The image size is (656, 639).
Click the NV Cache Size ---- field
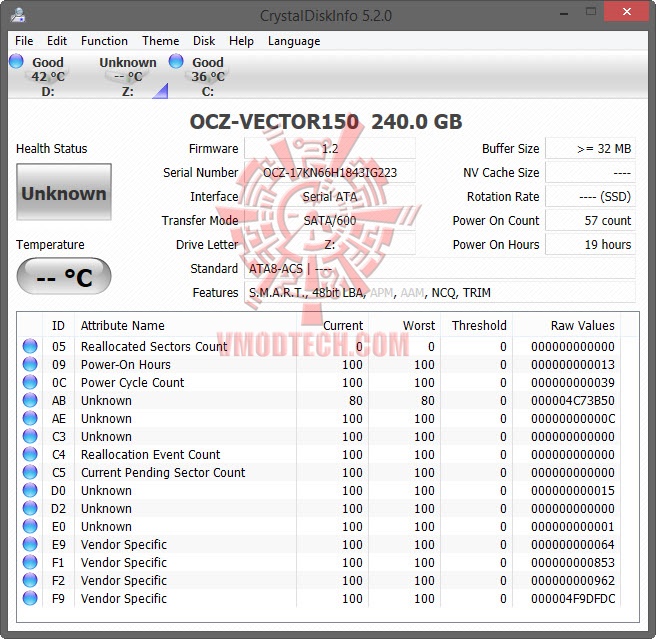click(590, 172)
